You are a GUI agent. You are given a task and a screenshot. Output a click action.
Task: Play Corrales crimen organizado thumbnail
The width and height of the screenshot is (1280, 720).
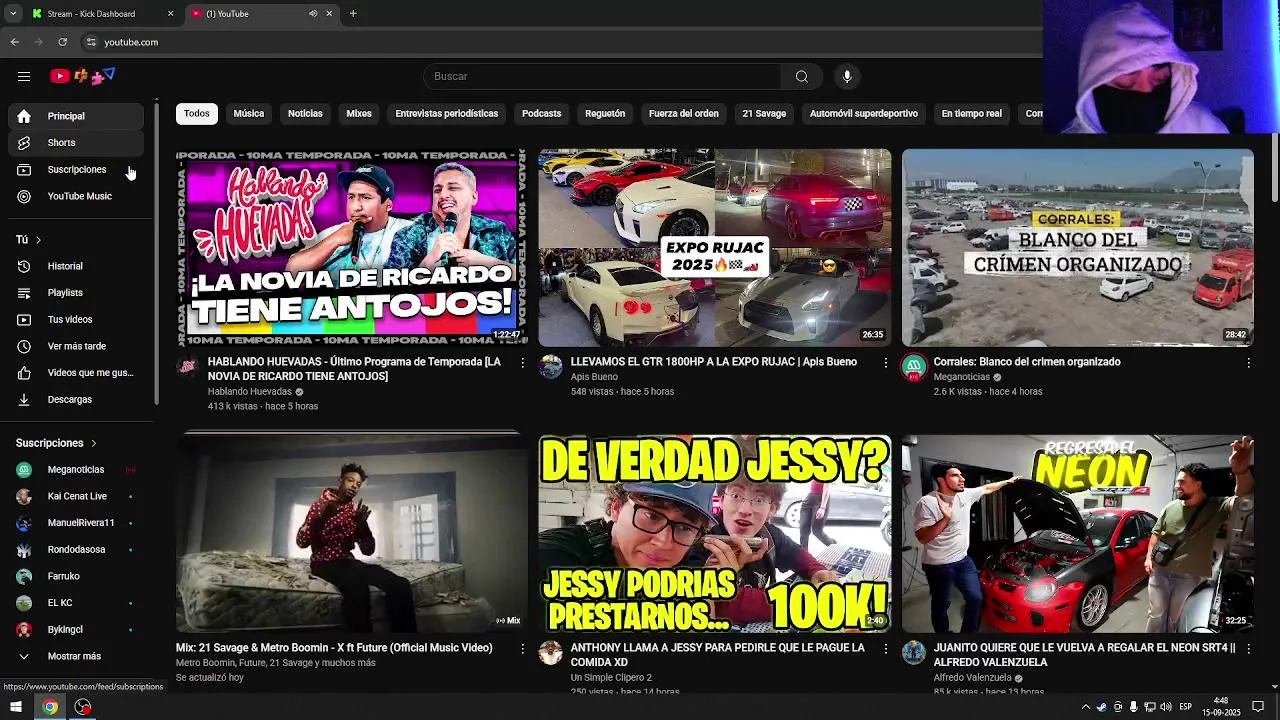coord(1078,248)
